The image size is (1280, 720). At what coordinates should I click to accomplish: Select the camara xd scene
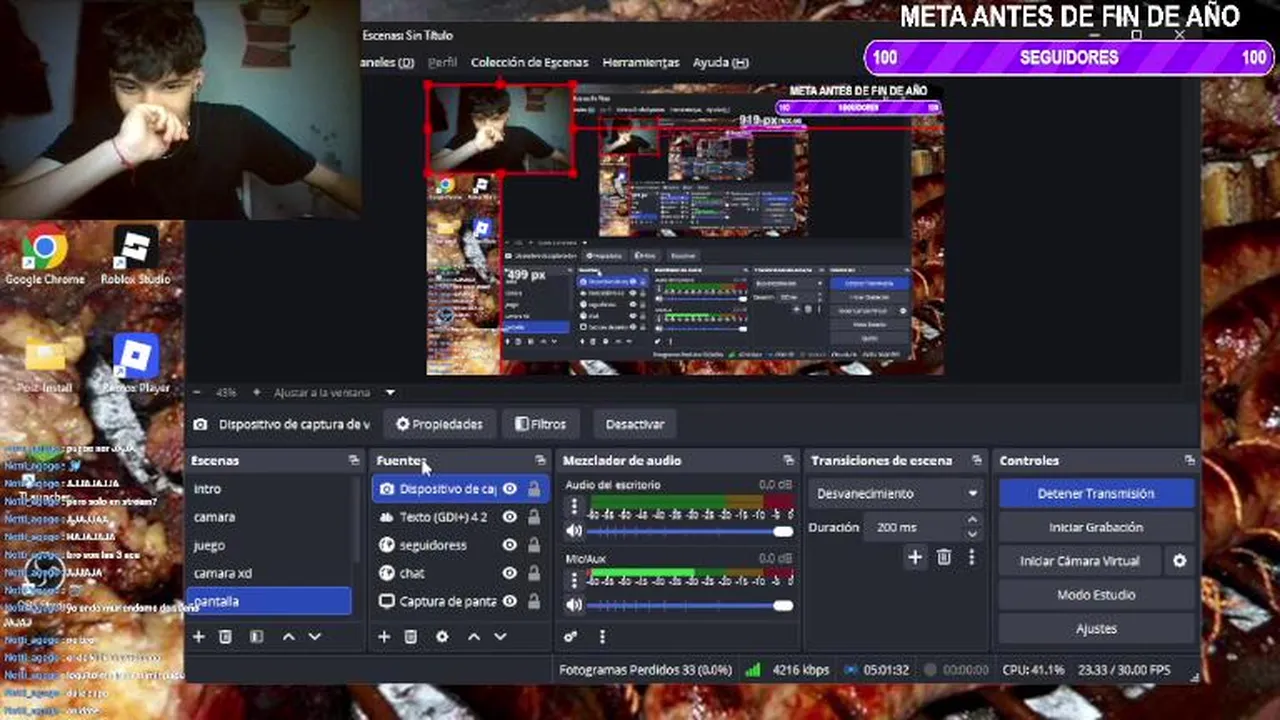270,573
